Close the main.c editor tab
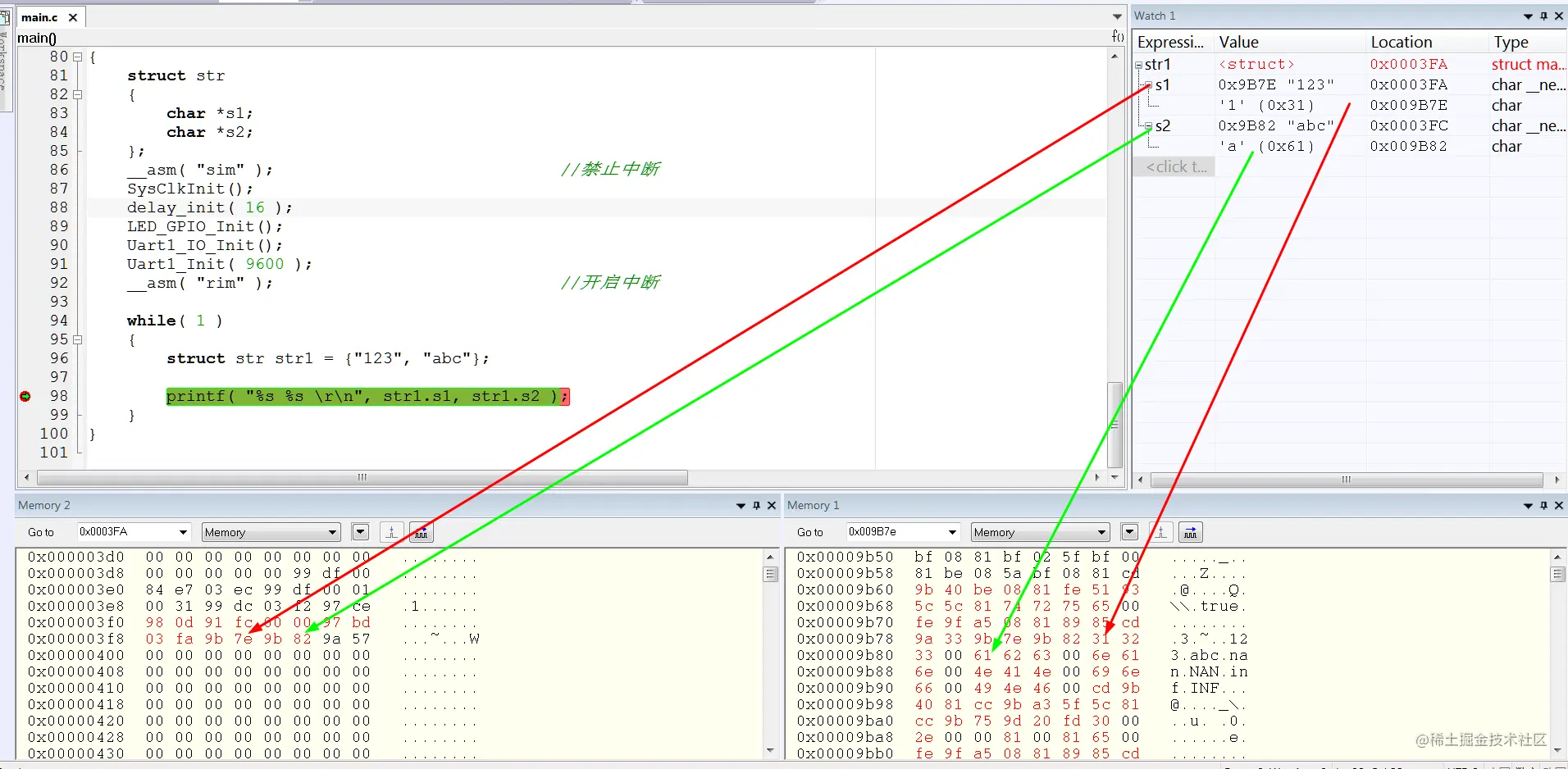 [73, 17]
